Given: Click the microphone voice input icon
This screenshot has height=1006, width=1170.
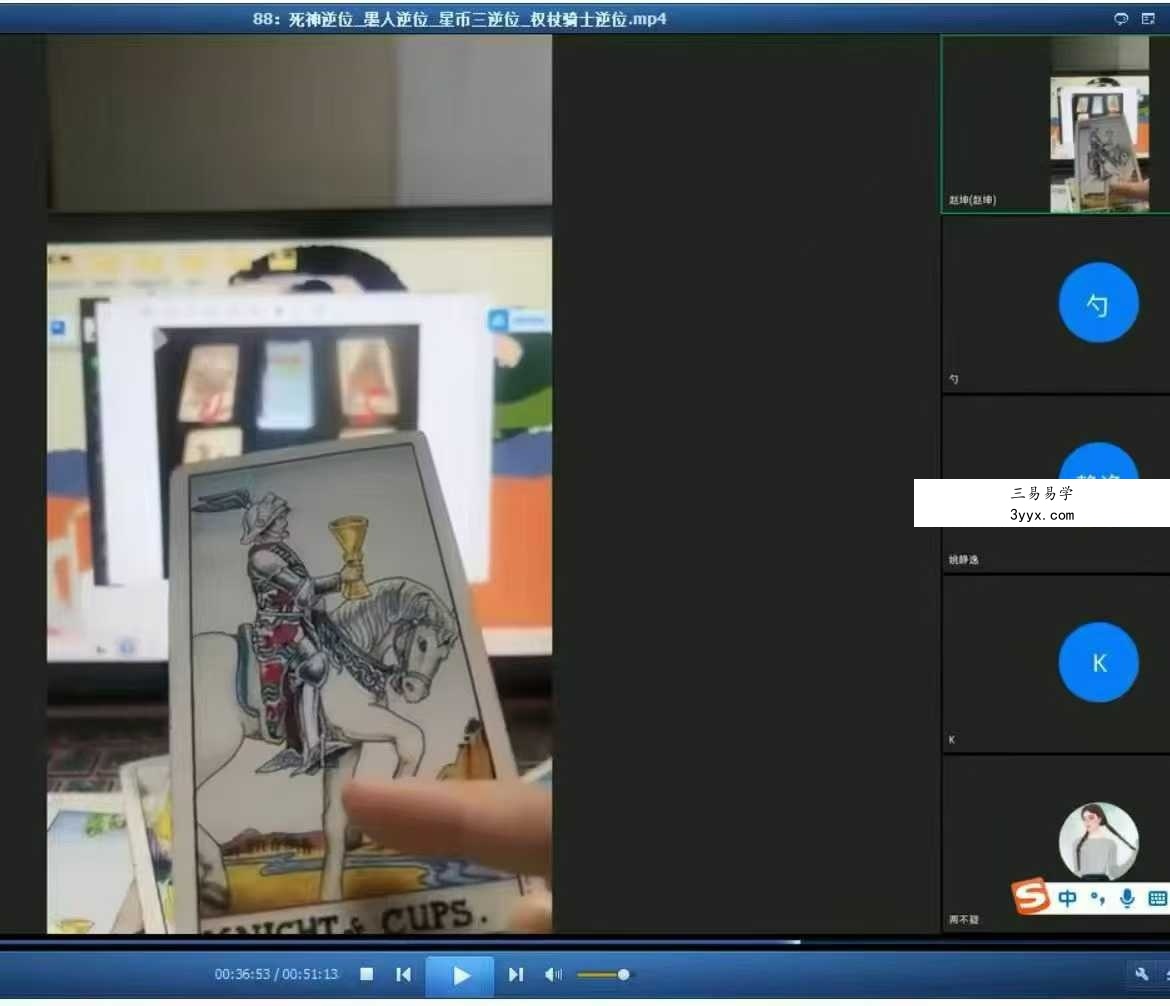Looking at the screenshot, I should (x=1127, y=899).
